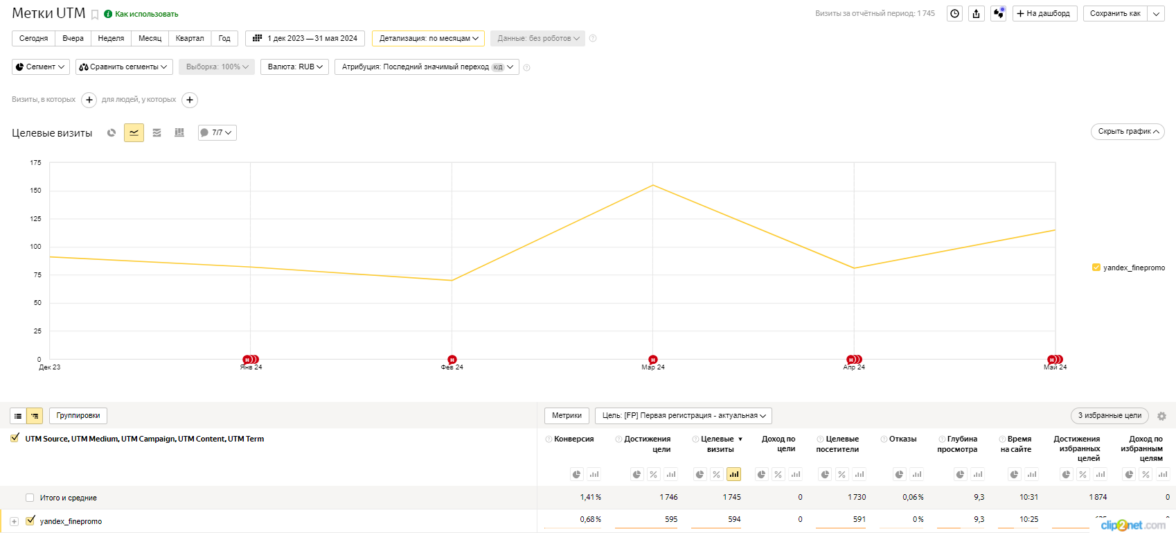Open help icon next to Данные: без роботов
1176x533 pixels.
[x=592, y=38]
